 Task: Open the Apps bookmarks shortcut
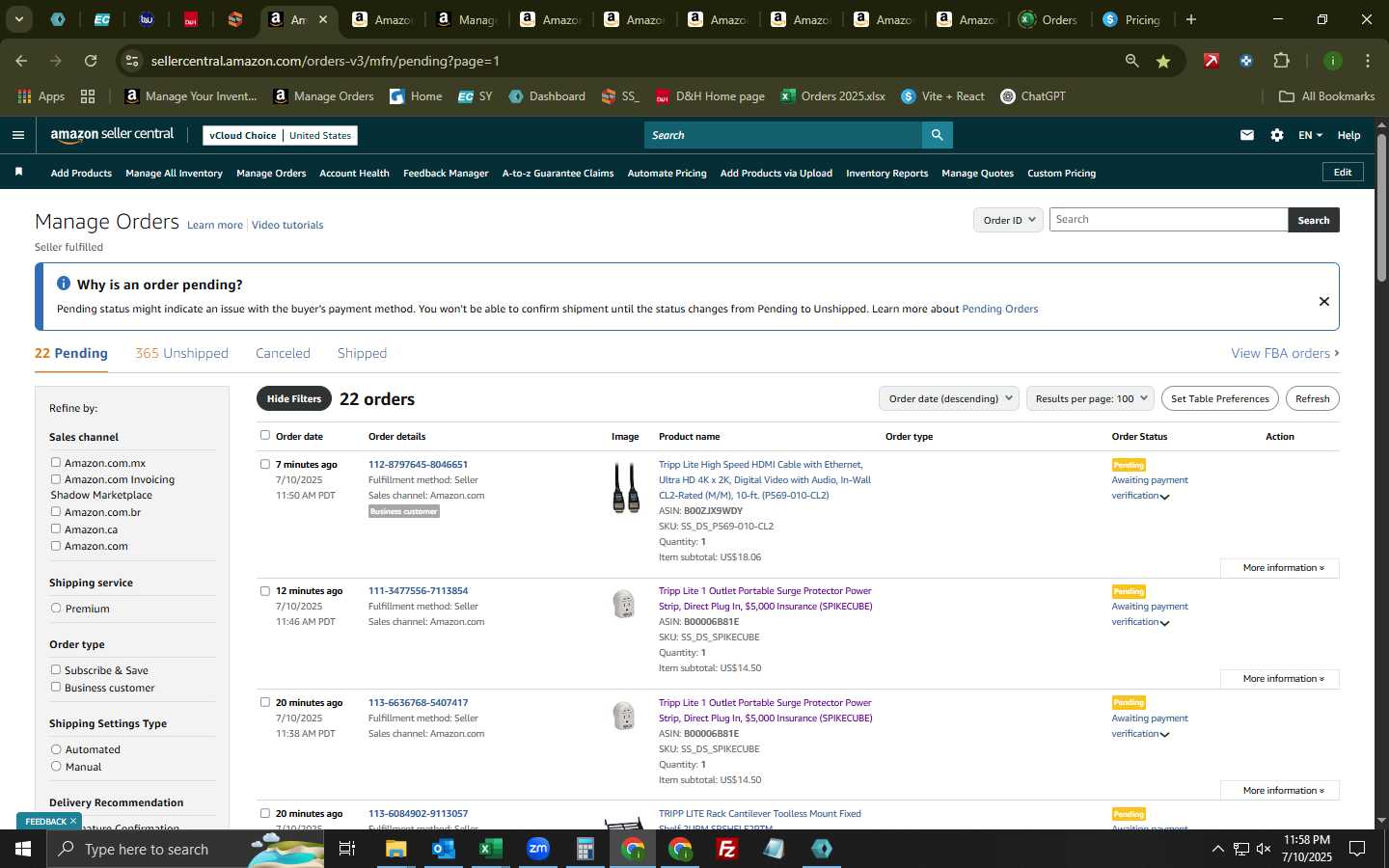pyautogui.click(x=41, y=96)
